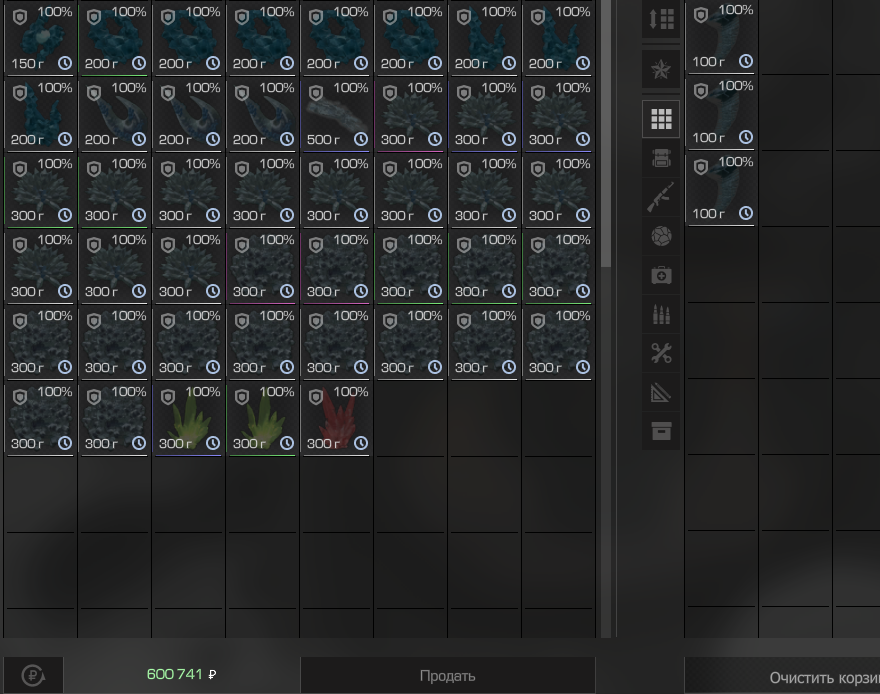Select the 500 г grey artifact item

[x=337, y=114]
